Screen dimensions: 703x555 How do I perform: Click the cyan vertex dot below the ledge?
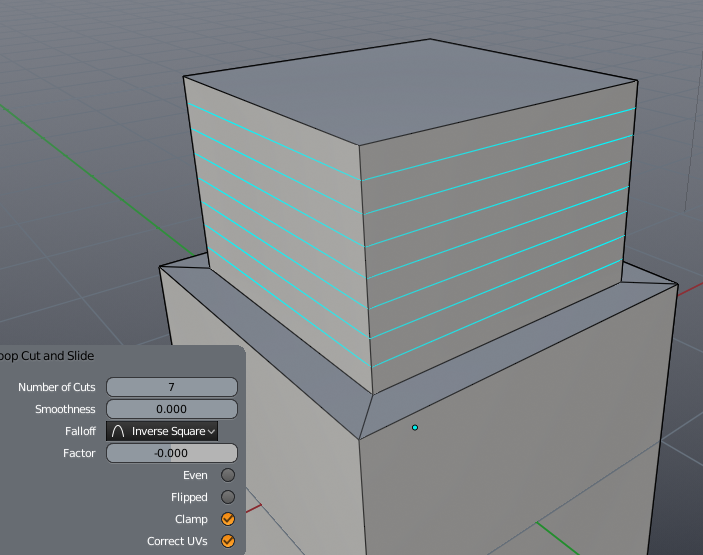[x=415, y=428]
